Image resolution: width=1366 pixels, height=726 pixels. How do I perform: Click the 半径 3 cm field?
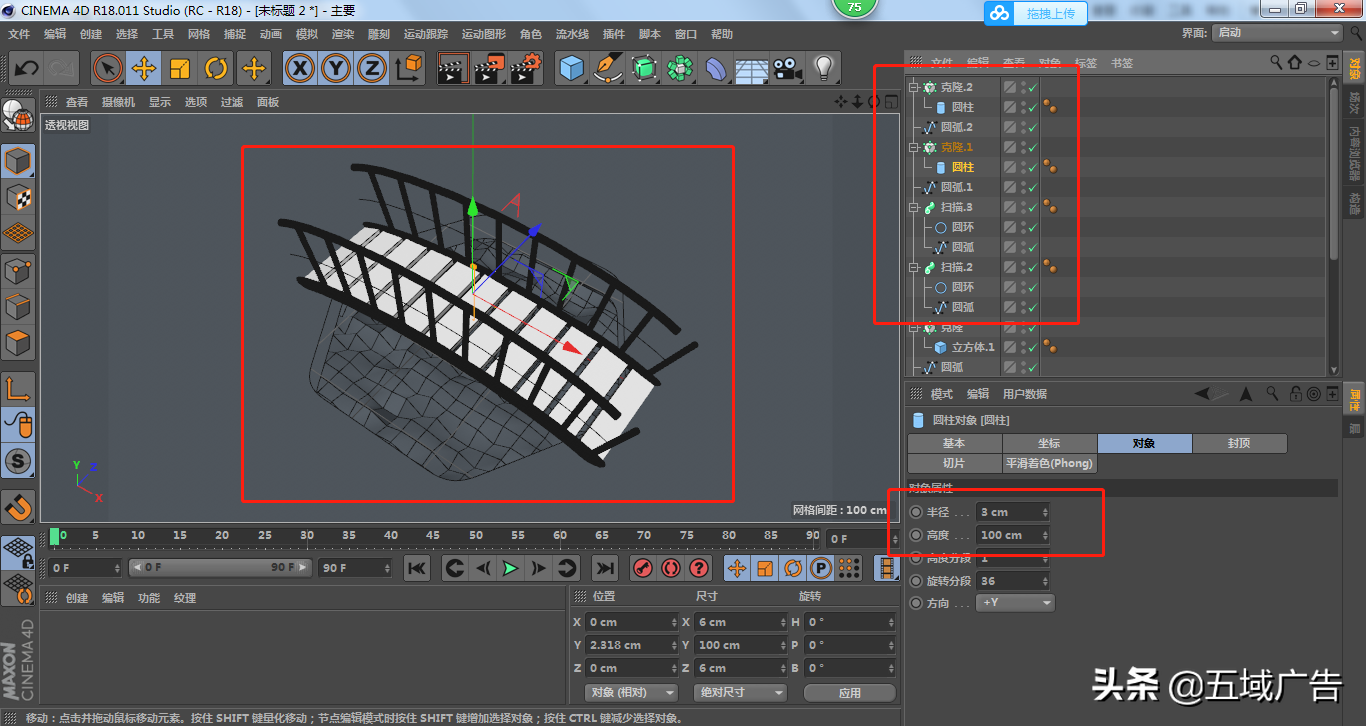tap(1014, 512)
